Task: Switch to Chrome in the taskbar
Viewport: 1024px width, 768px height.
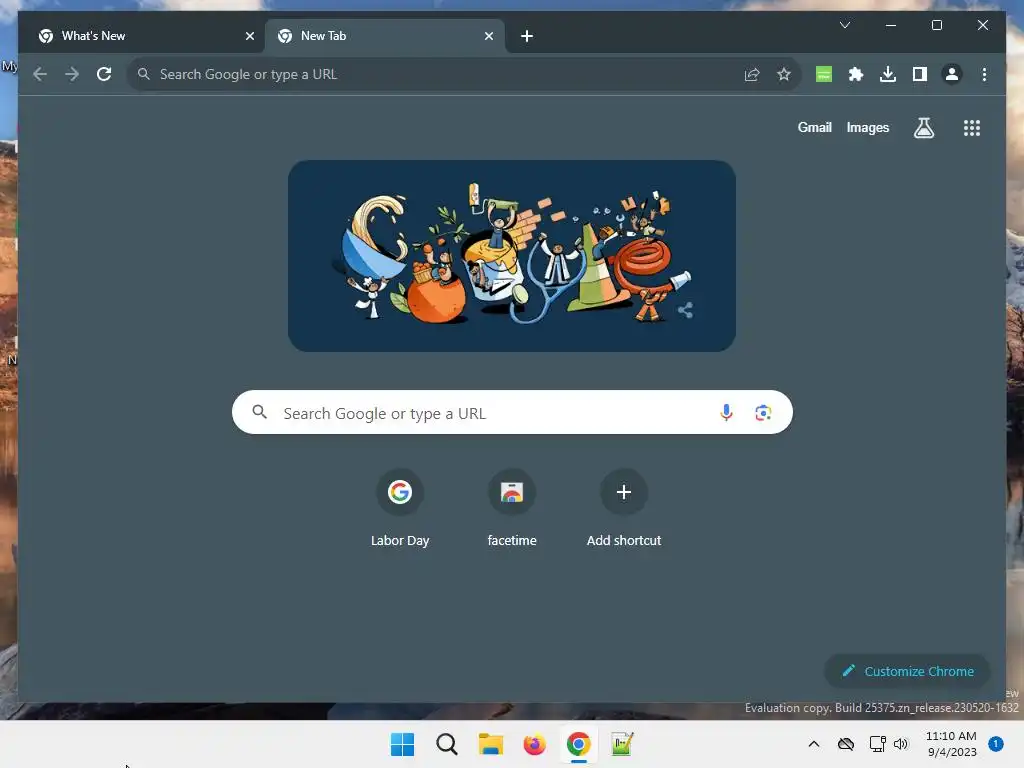Action: click(x=578, y=744)
